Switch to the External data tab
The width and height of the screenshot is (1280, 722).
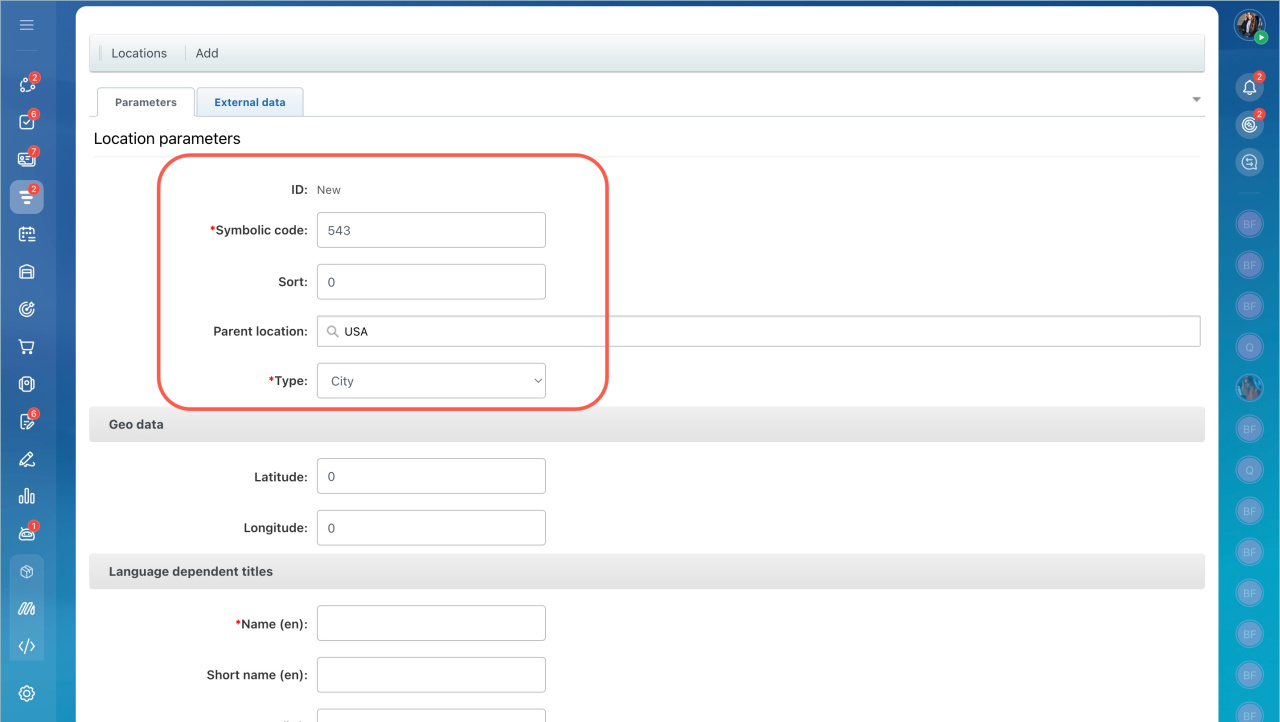[x=250, y=102]
